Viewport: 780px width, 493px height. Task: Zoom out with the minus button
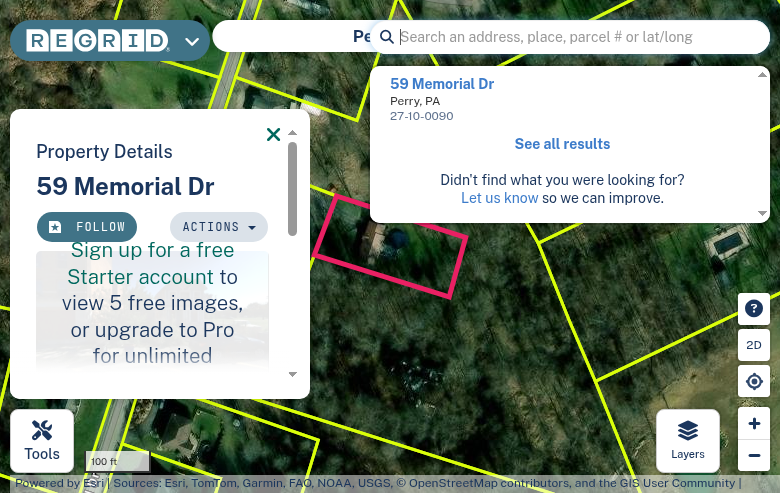(754, 457)
